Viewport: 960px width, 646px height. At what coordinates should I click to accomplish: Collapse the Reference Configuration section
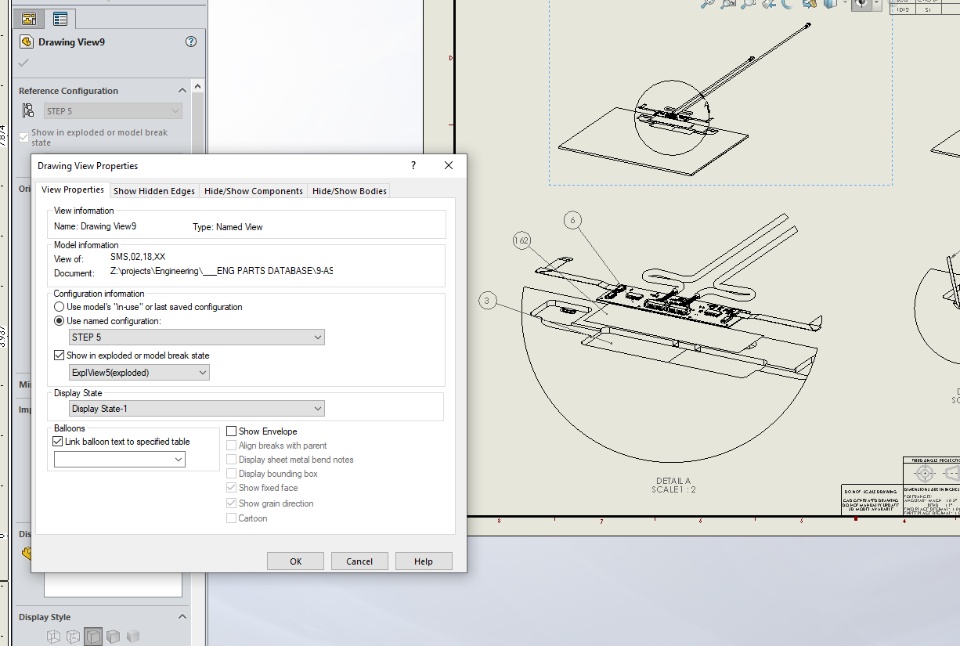click(x=182, y=91)
